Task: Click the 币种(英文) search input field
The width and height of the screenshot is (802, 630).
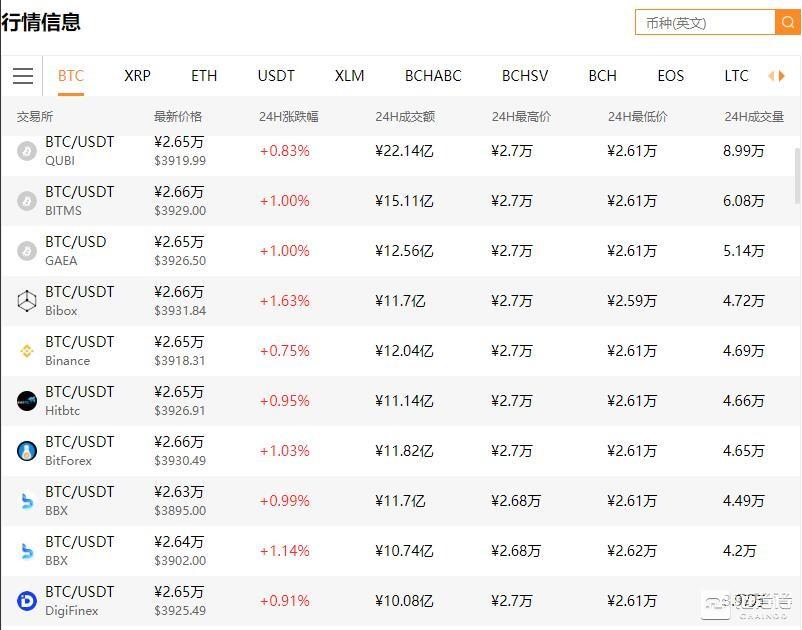Action: coord(705,22)
